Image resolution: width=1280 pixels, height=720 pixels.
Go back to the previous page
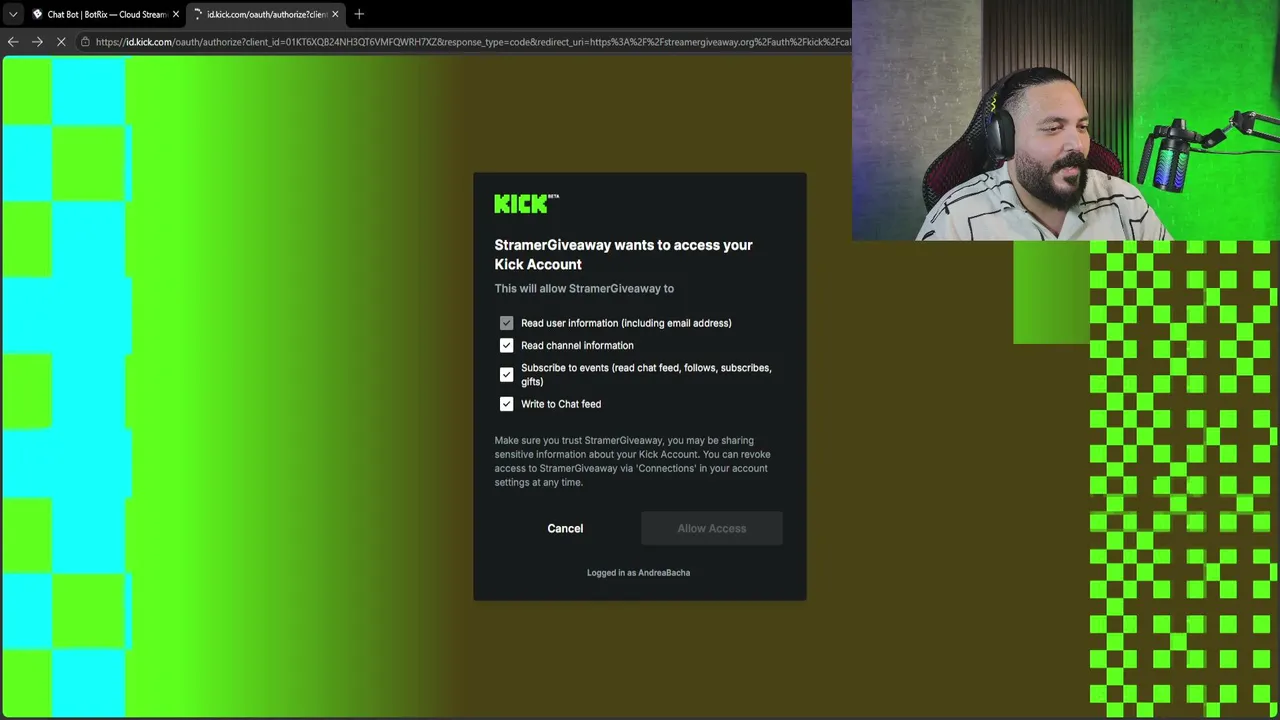coord(13,42)
